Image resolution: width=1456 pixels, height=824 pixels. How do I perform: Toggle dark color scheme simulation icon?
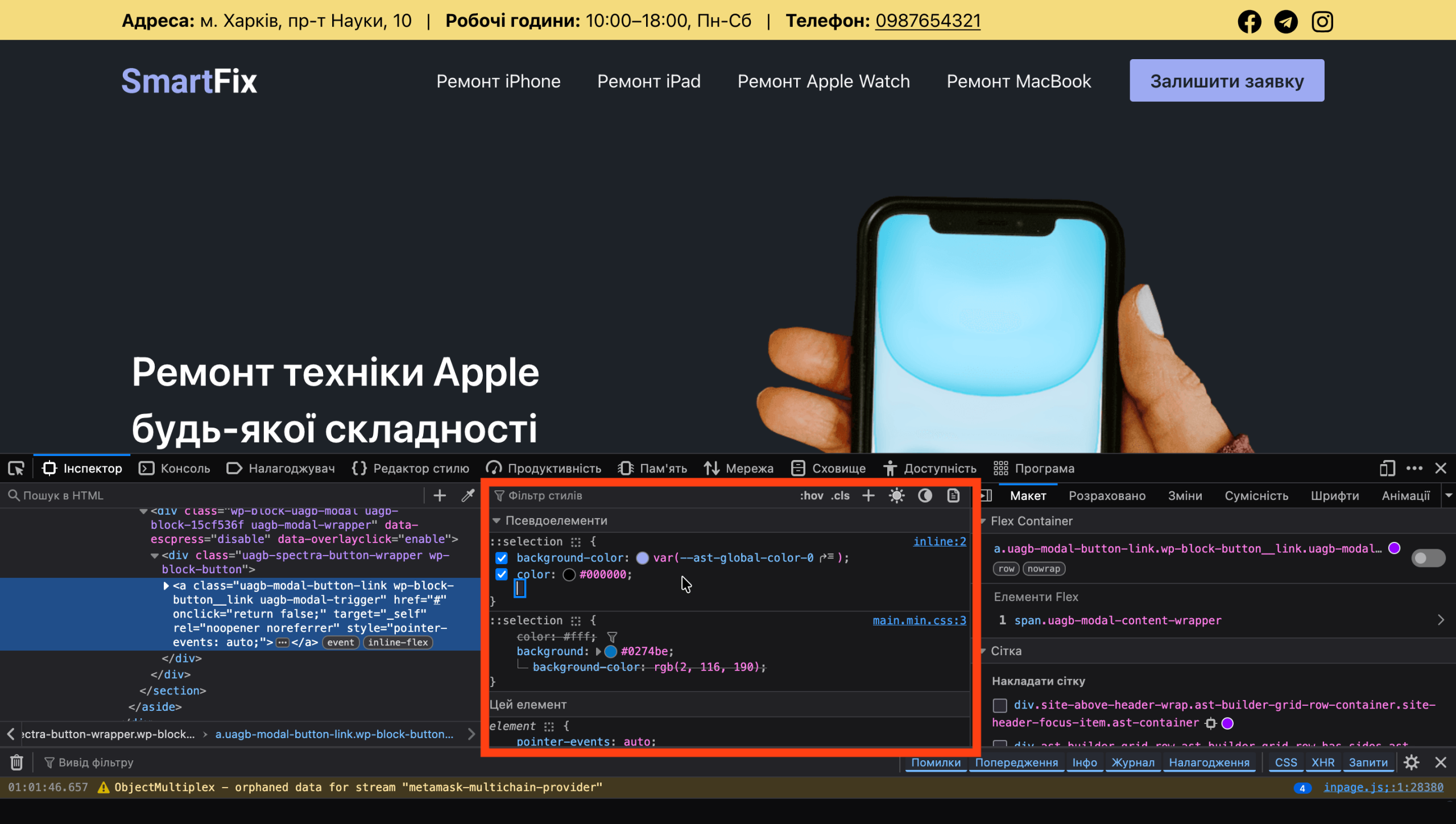925,495
